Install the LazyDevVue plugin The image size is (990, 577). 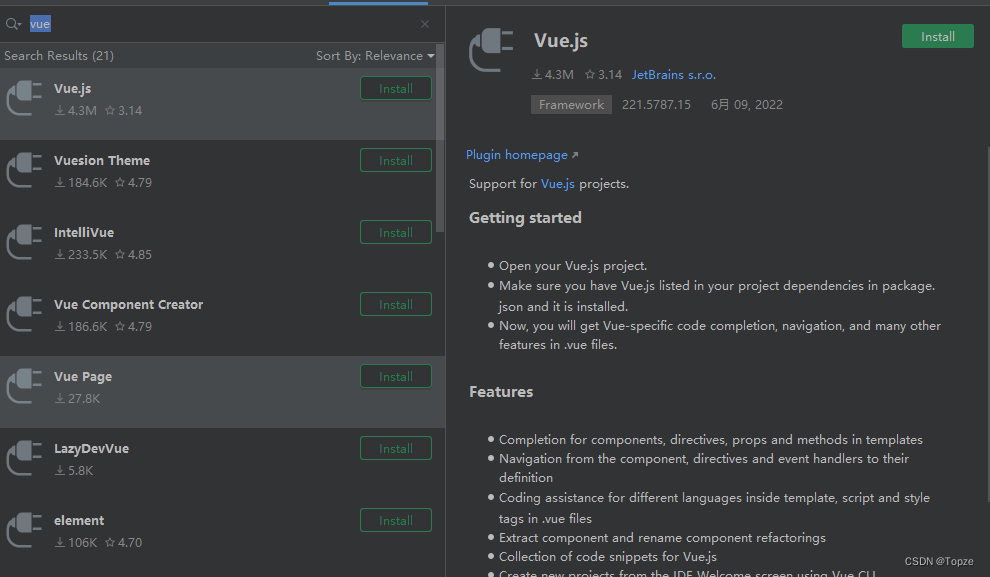point(396,448)
